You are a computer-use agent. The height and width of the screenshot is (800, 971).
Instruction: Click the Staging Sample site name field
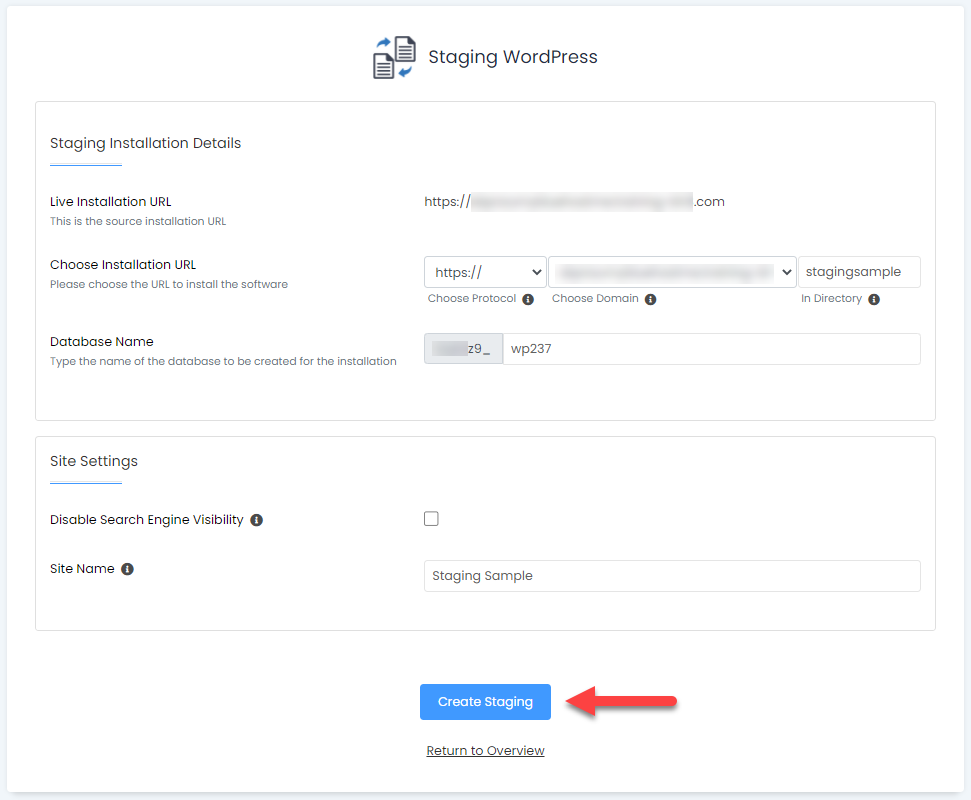672,576
